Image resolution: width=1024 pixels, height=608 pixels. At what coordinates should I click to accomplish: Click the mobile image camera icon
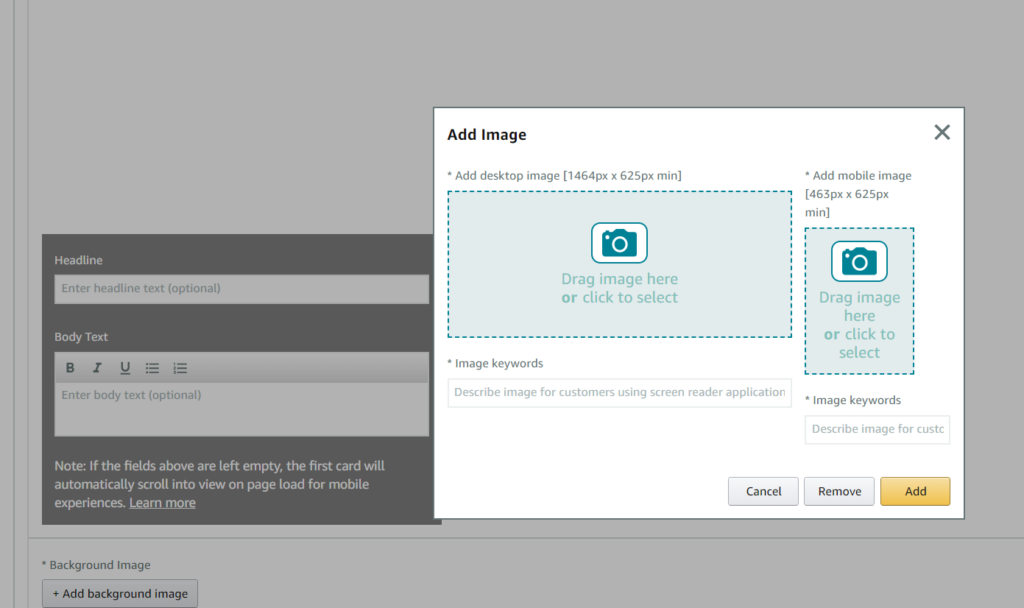[859, 261]
